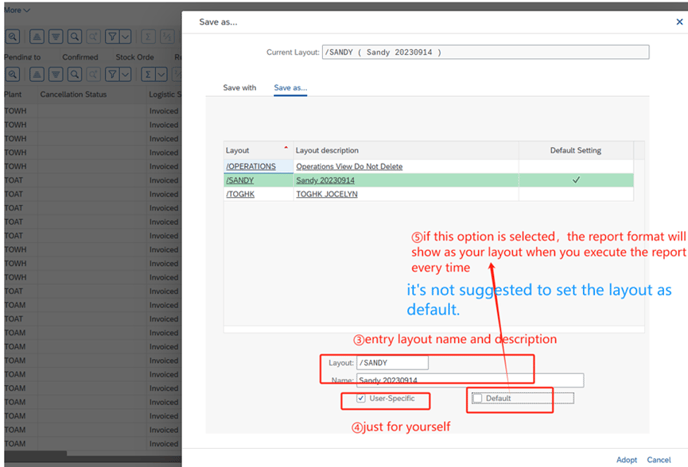Viewport: 688px width, 467px height.
Task: Click the Adopt button
Action: pyautogui.click(x=626, y=460)
